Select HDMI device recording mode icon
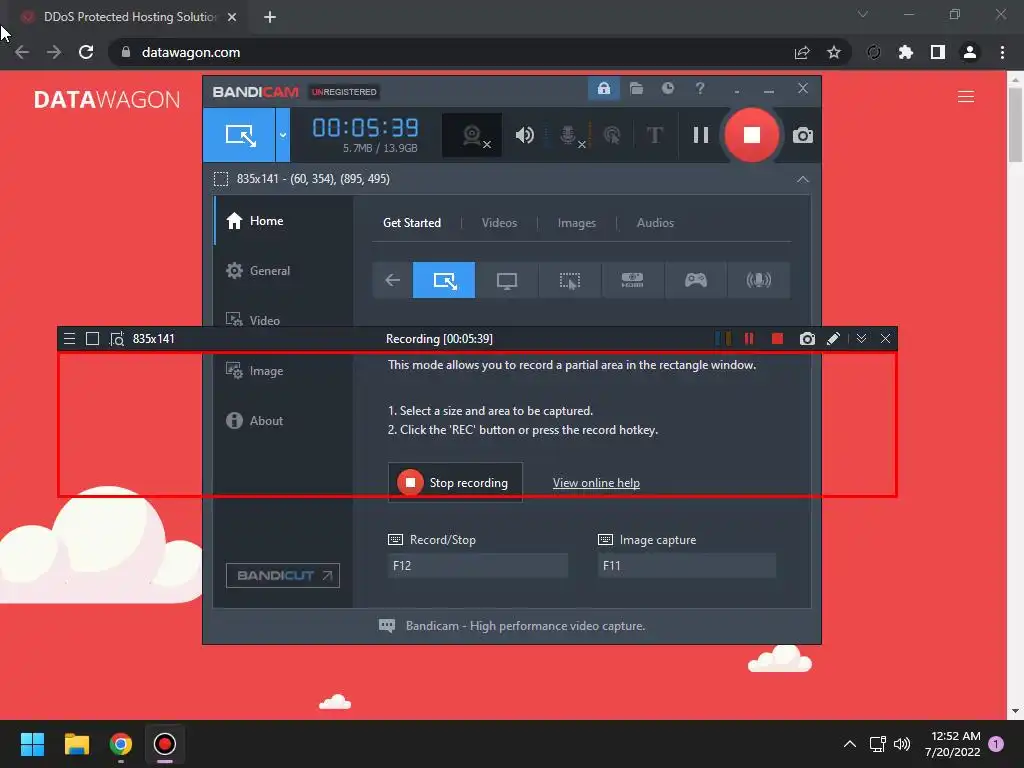The height and width of the screenshot is (768, 1024). [x=632, y=280]
